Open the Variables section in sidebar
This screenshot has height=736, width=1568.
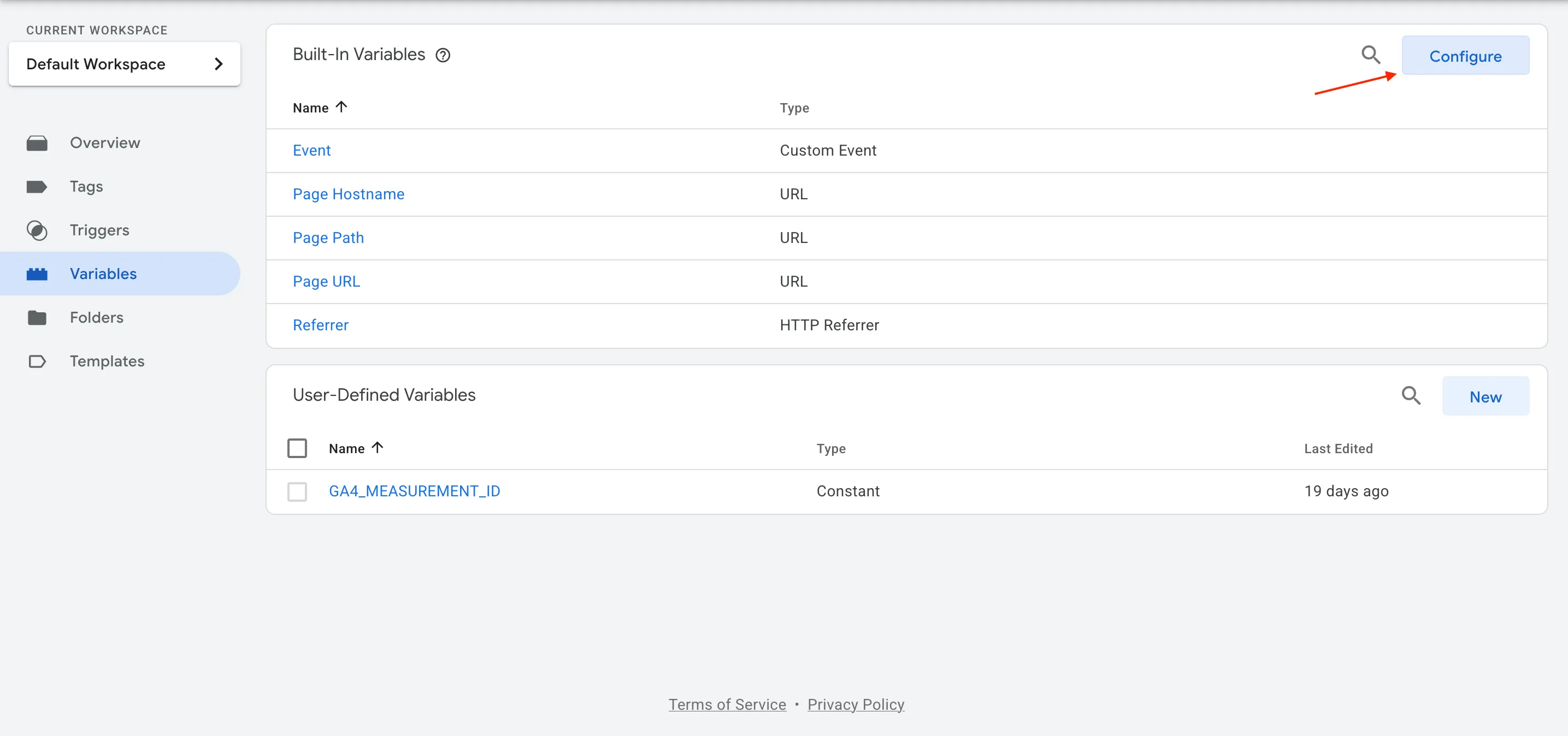pos(103,274)
